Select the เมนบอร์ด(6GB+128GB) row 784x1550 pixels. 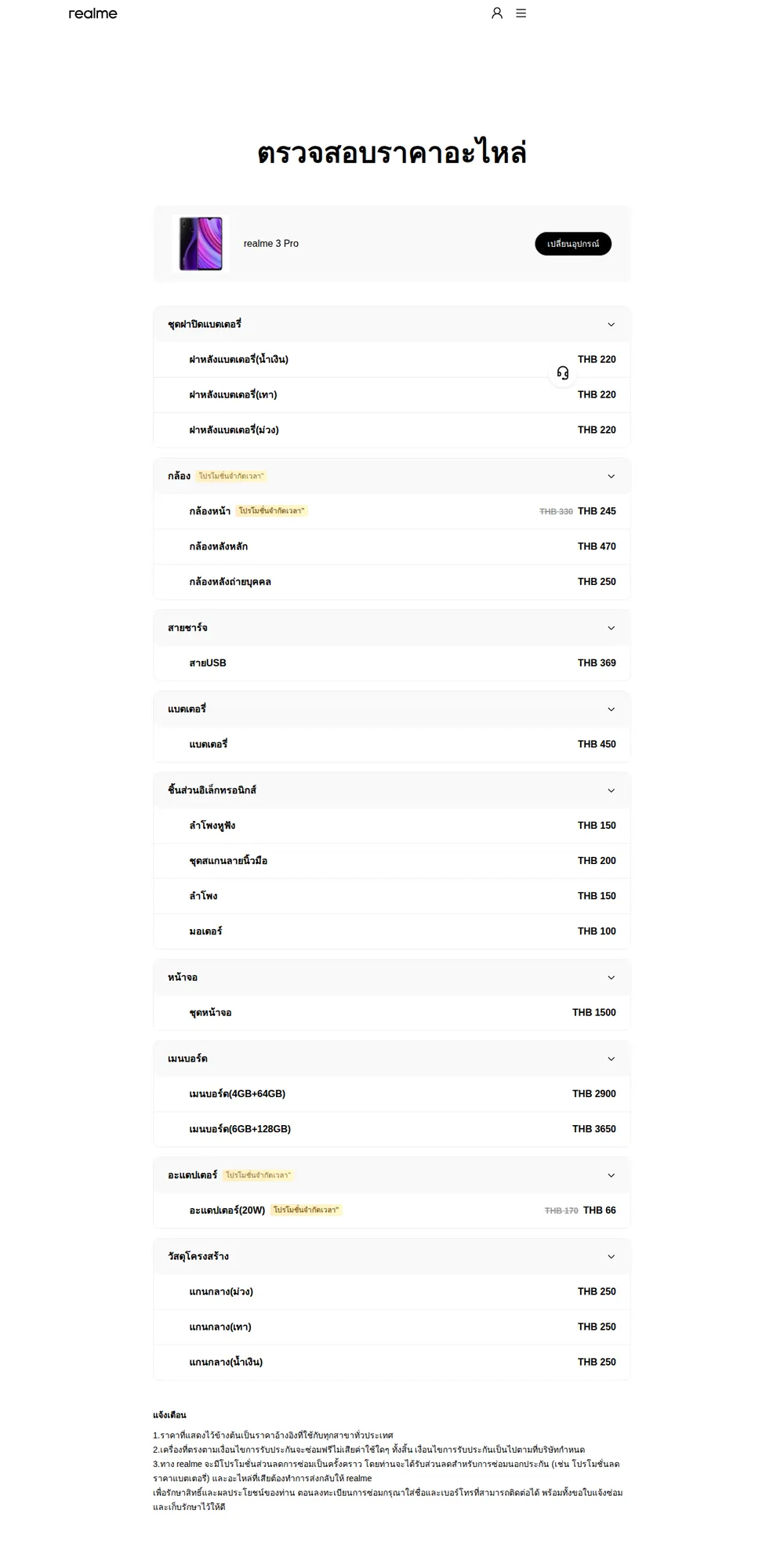coord(392,1129)
